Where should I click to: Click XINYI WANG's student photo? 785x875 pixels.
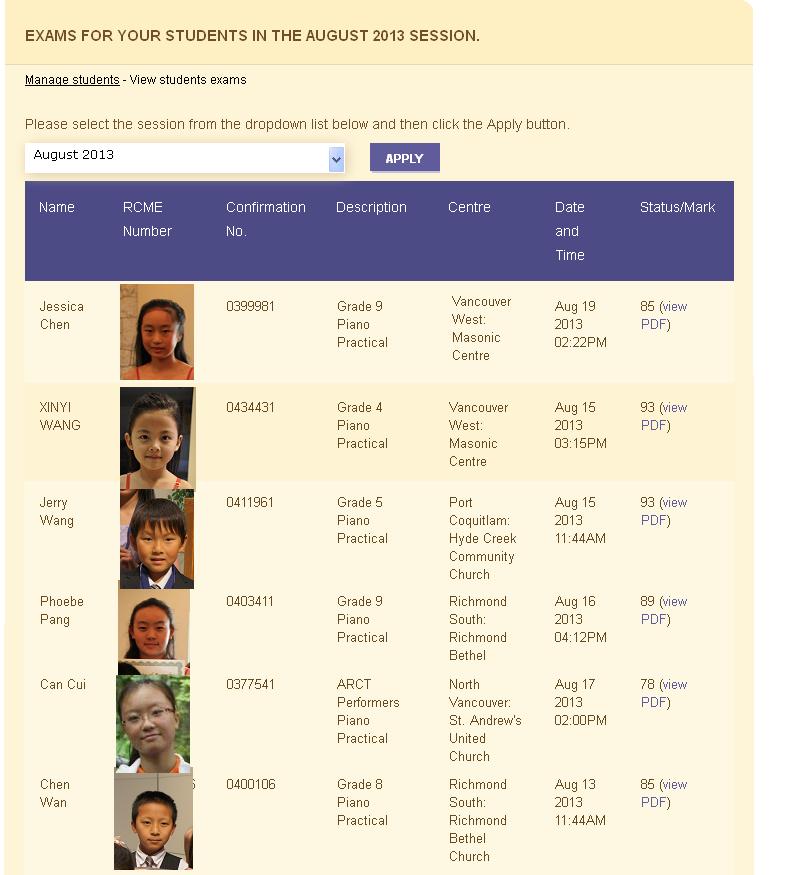[x=157, y=438]
